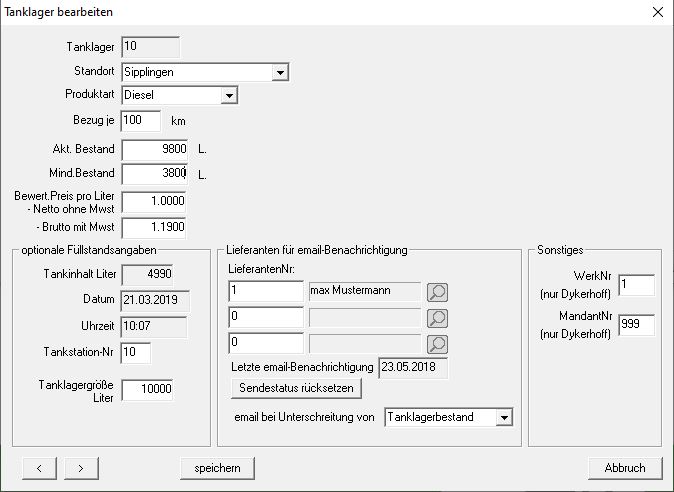Click the speichern button
The width and height of the screenshot is (674, 492).
[218, 468]
